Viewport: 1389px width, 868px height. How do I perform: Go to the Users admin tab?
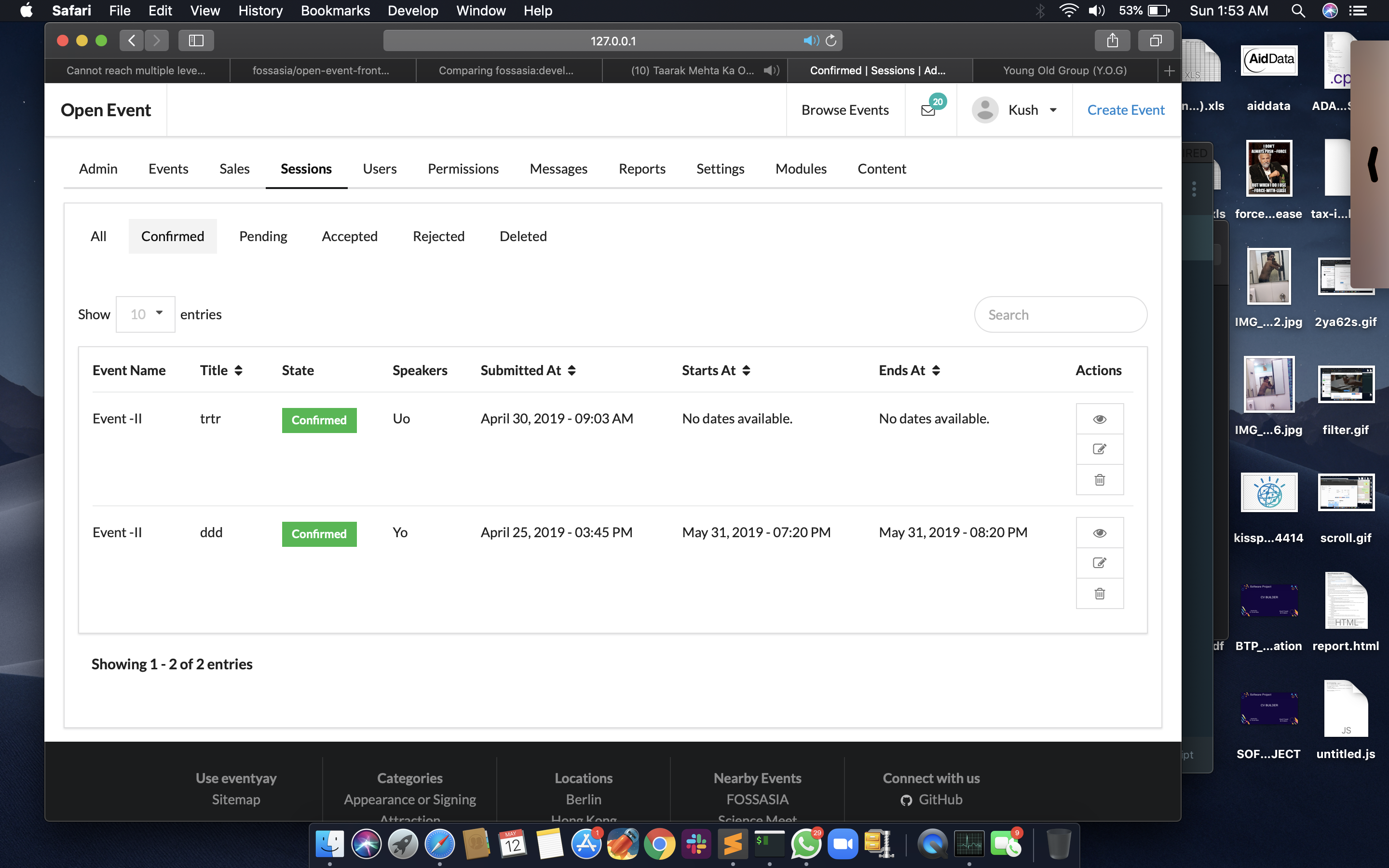[x=380, y=169]
